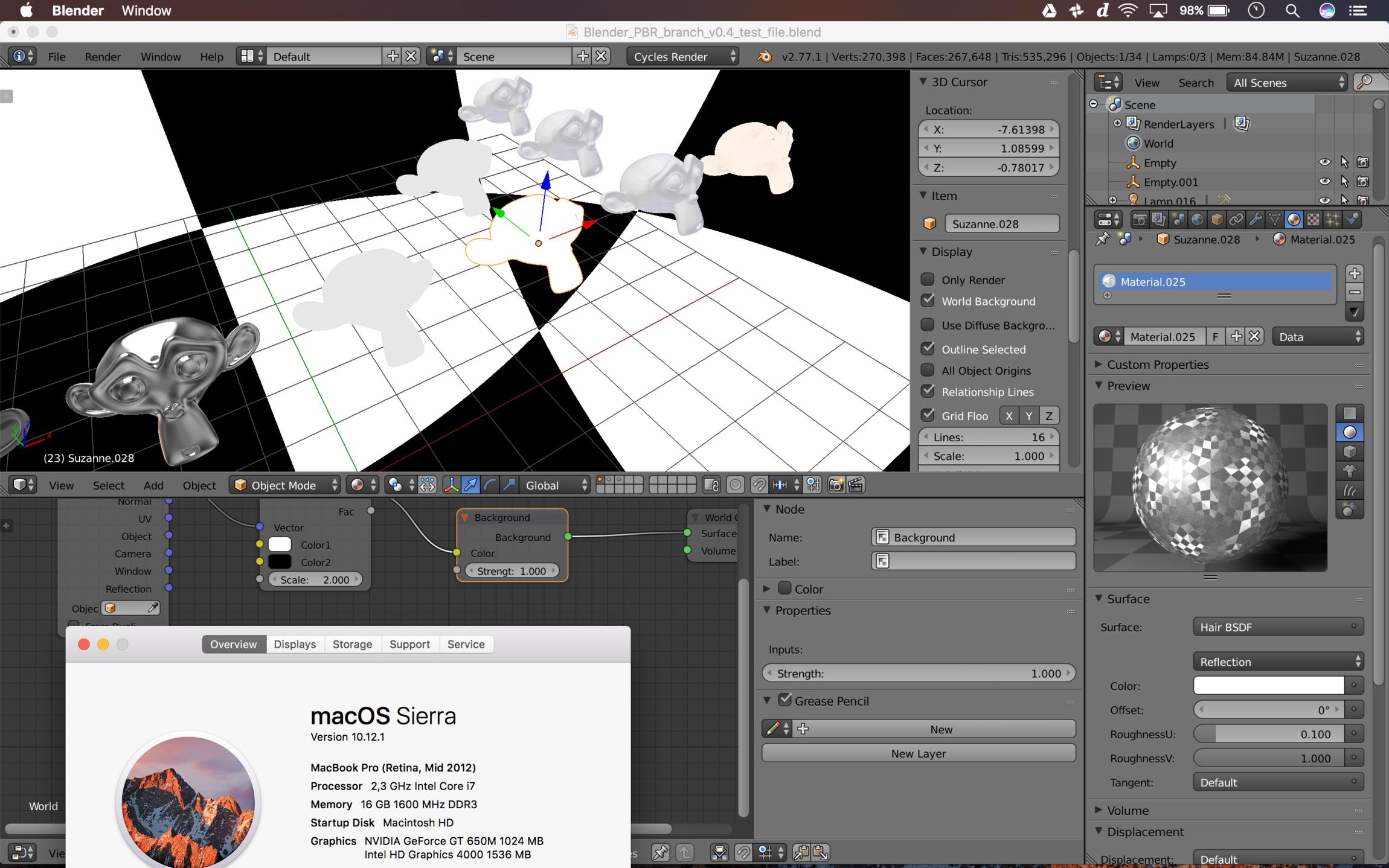Image resolution: width=1389 pixels, height=868 pixels.
Task: Open the World properties tab (globe icon)
Action: pyautogui.click(x=1197, y=219)
